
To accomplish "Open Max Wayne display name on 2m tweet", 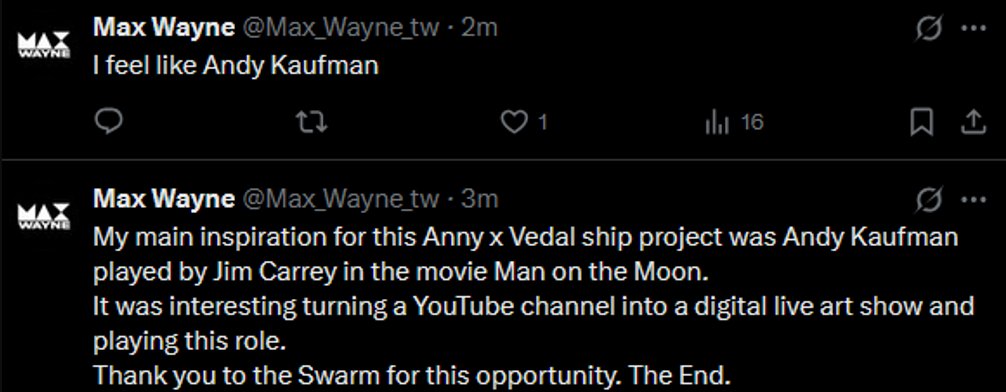I will click(x=163, y=28).
